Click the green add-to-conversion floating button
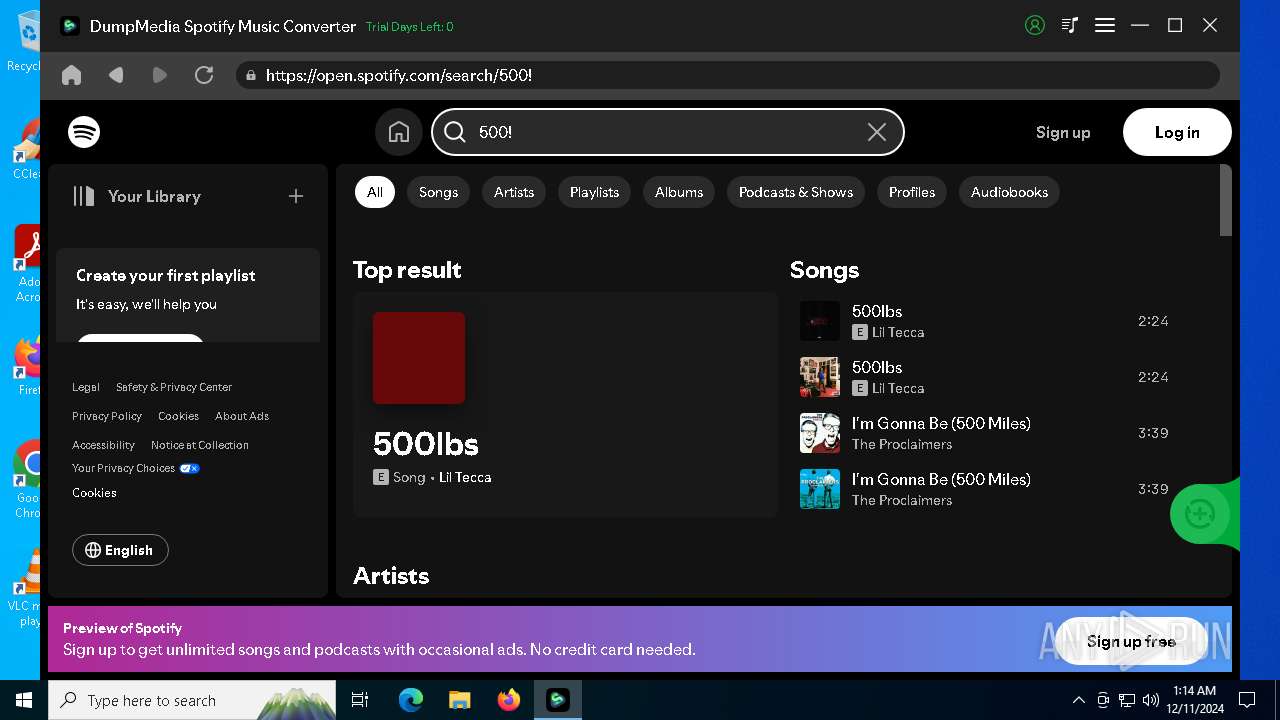The image size is (1280, 720). point(1200,514)
